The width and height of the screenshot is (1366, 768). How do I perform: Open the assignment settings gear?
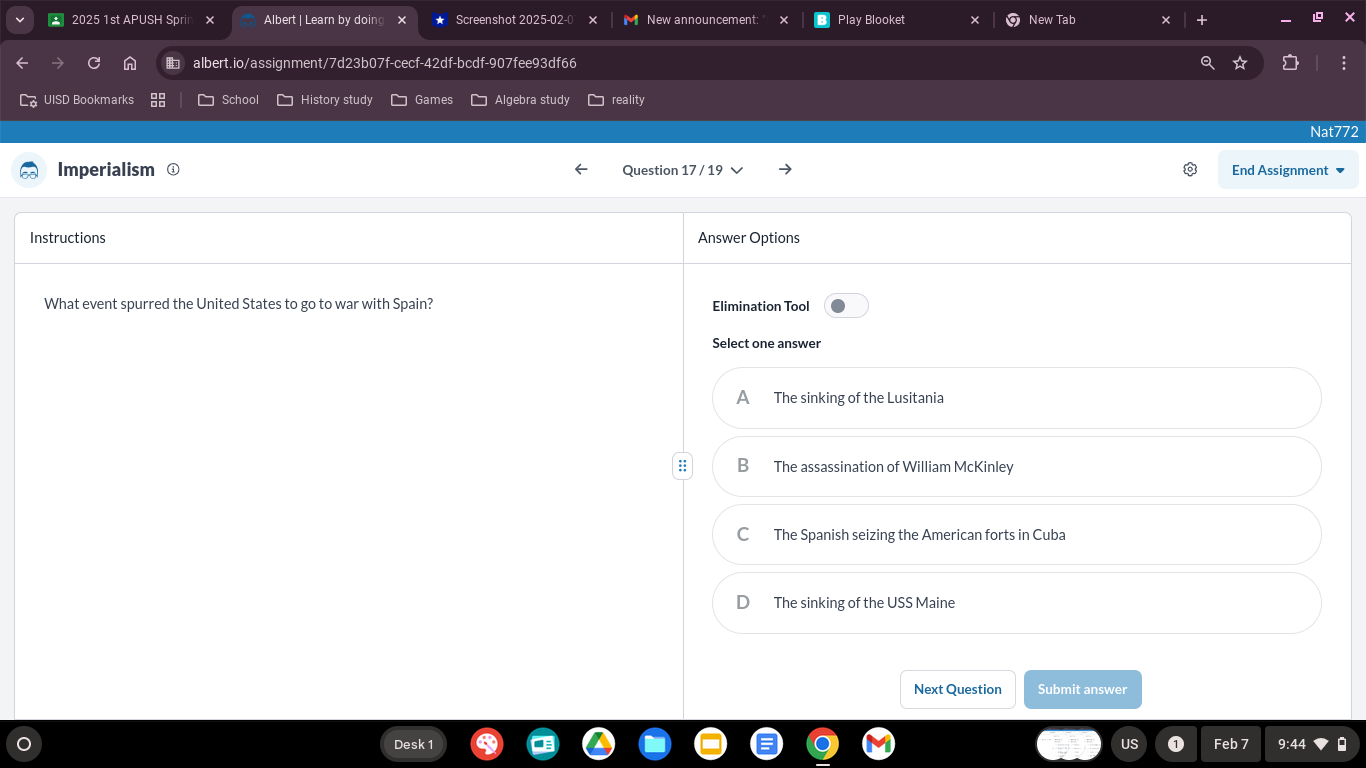point(1190,170)
